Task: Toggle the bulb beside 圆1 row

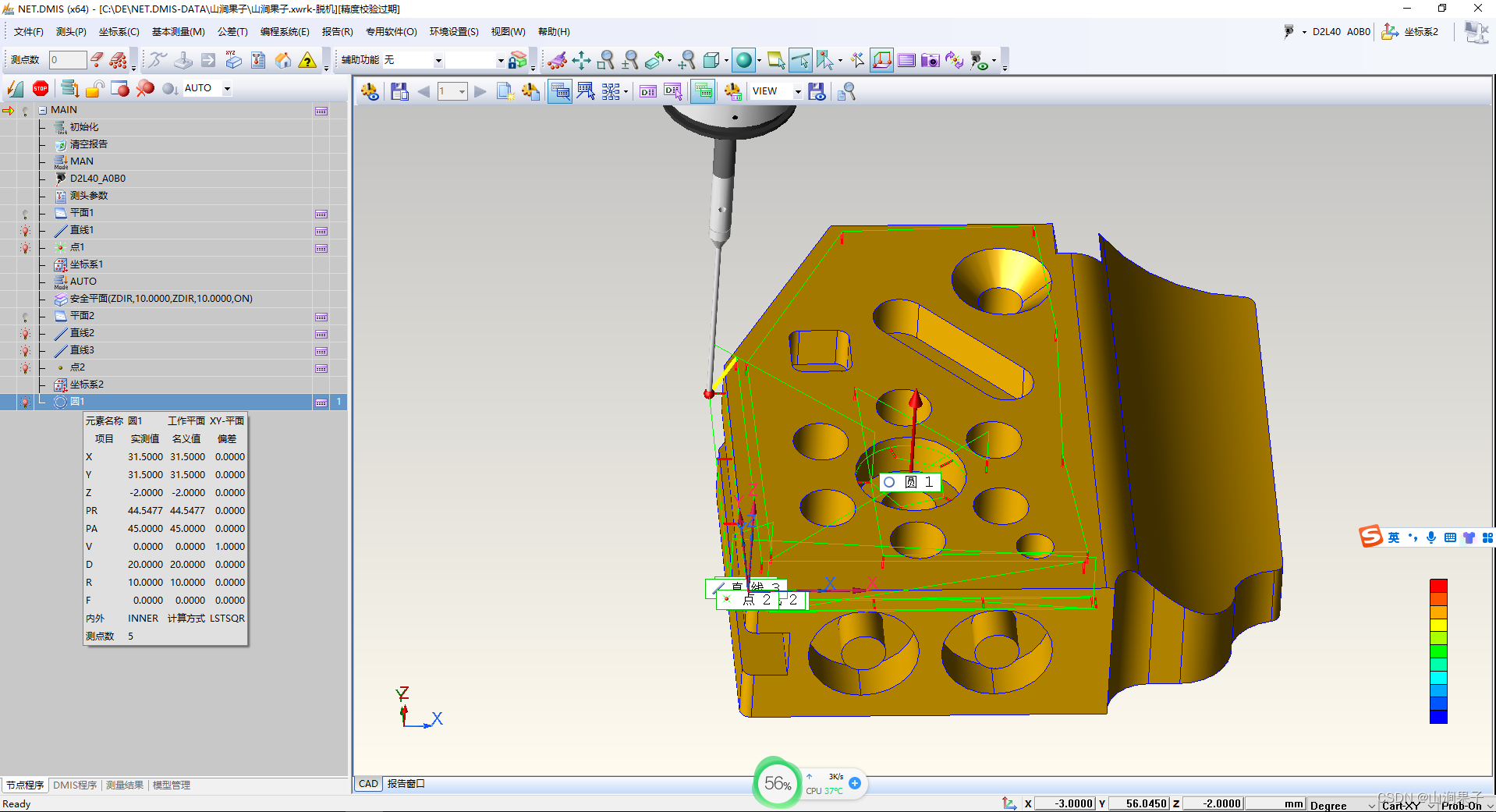Action: point(25,402)
